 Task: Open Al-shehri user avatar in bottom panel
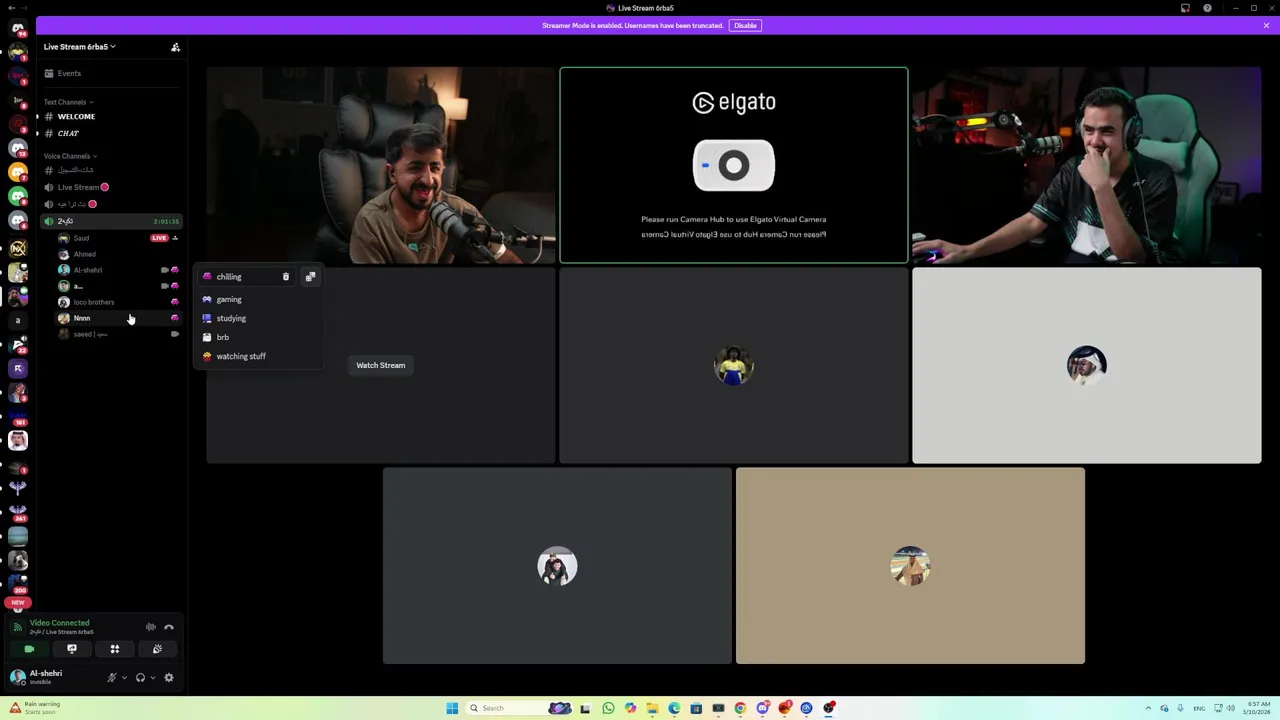click(18, 677)
